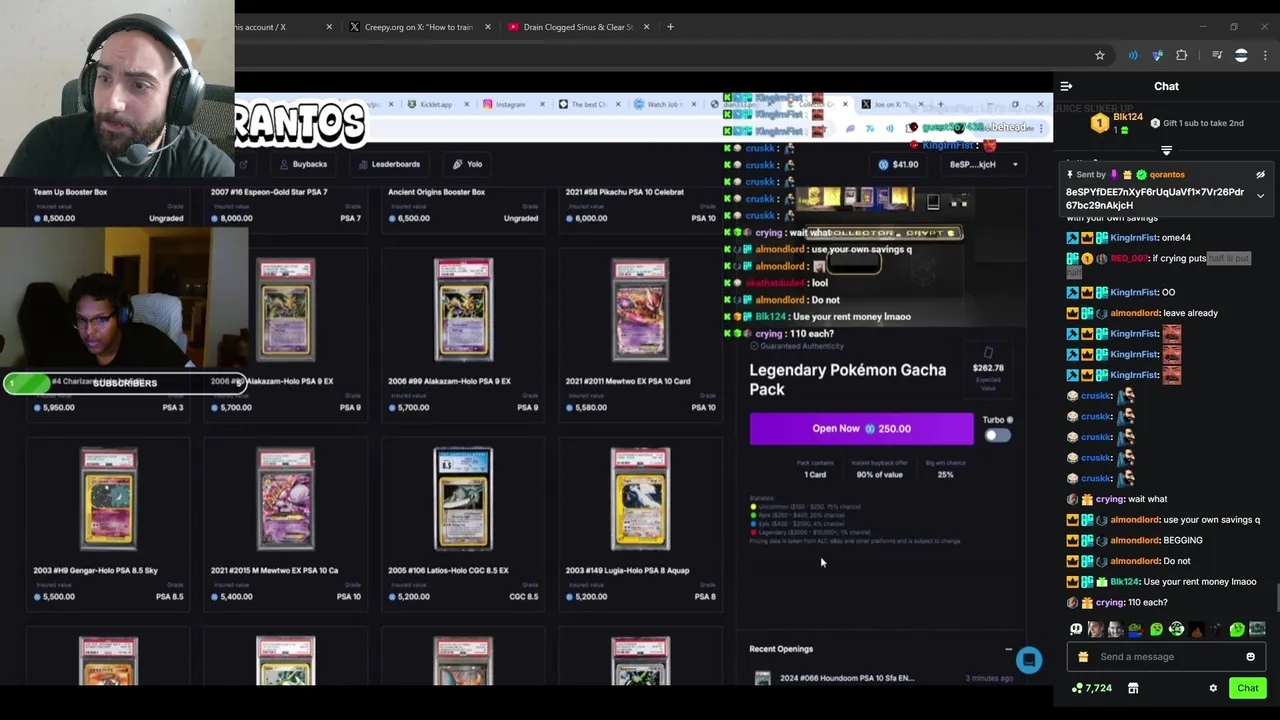Open a new browser tab

tap(670, 27)
